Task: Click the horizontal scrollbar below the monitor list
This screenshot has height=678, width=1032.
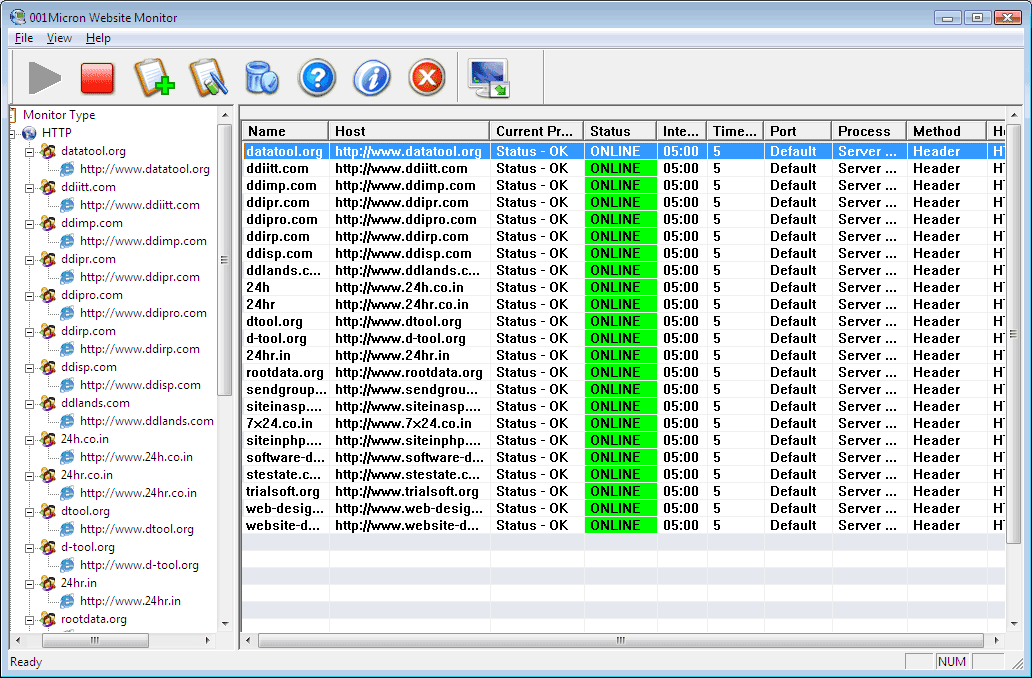Action: tap(620, 640)
